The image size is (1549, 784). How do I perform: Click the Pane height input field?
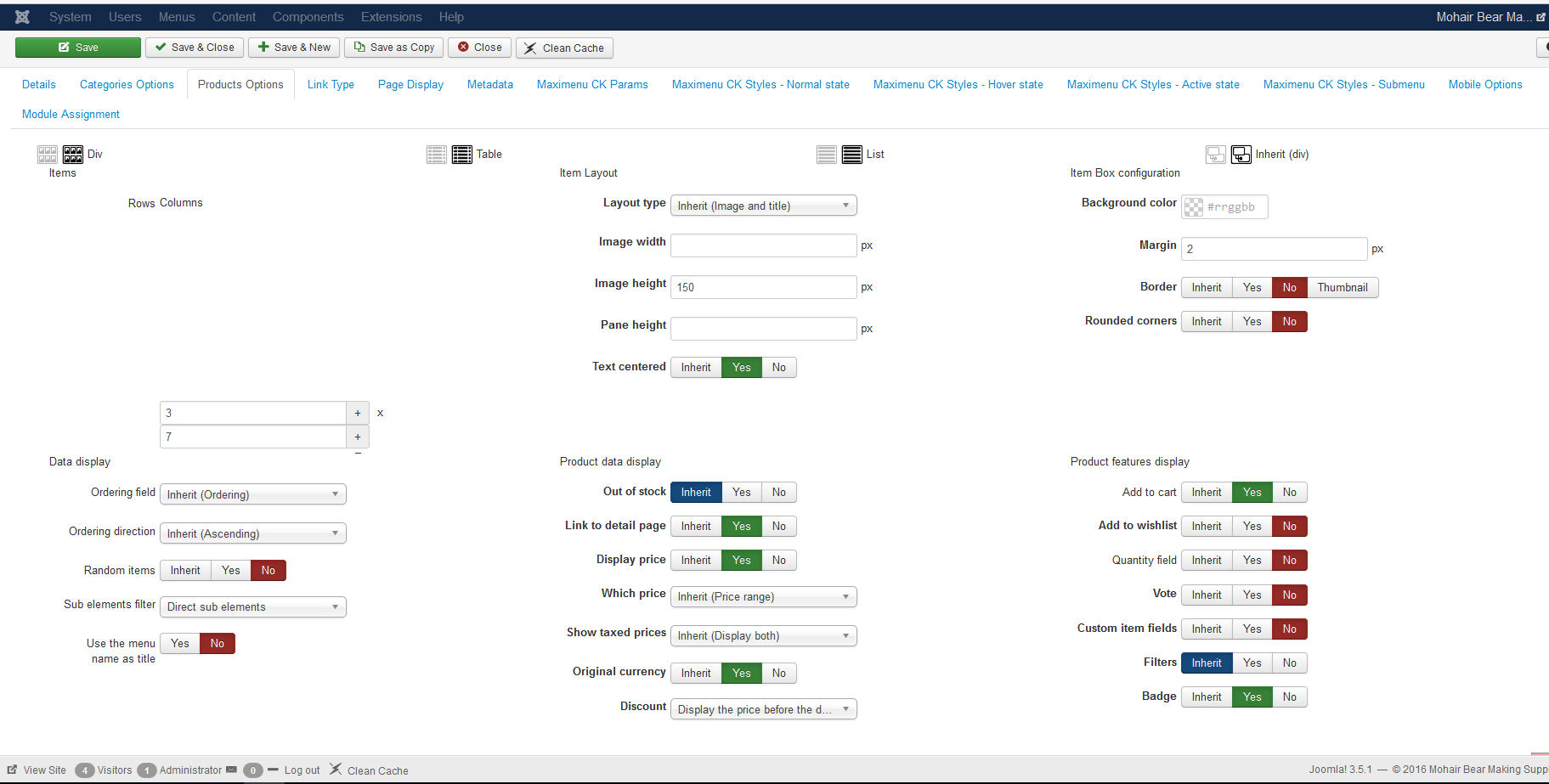[764, 329]
